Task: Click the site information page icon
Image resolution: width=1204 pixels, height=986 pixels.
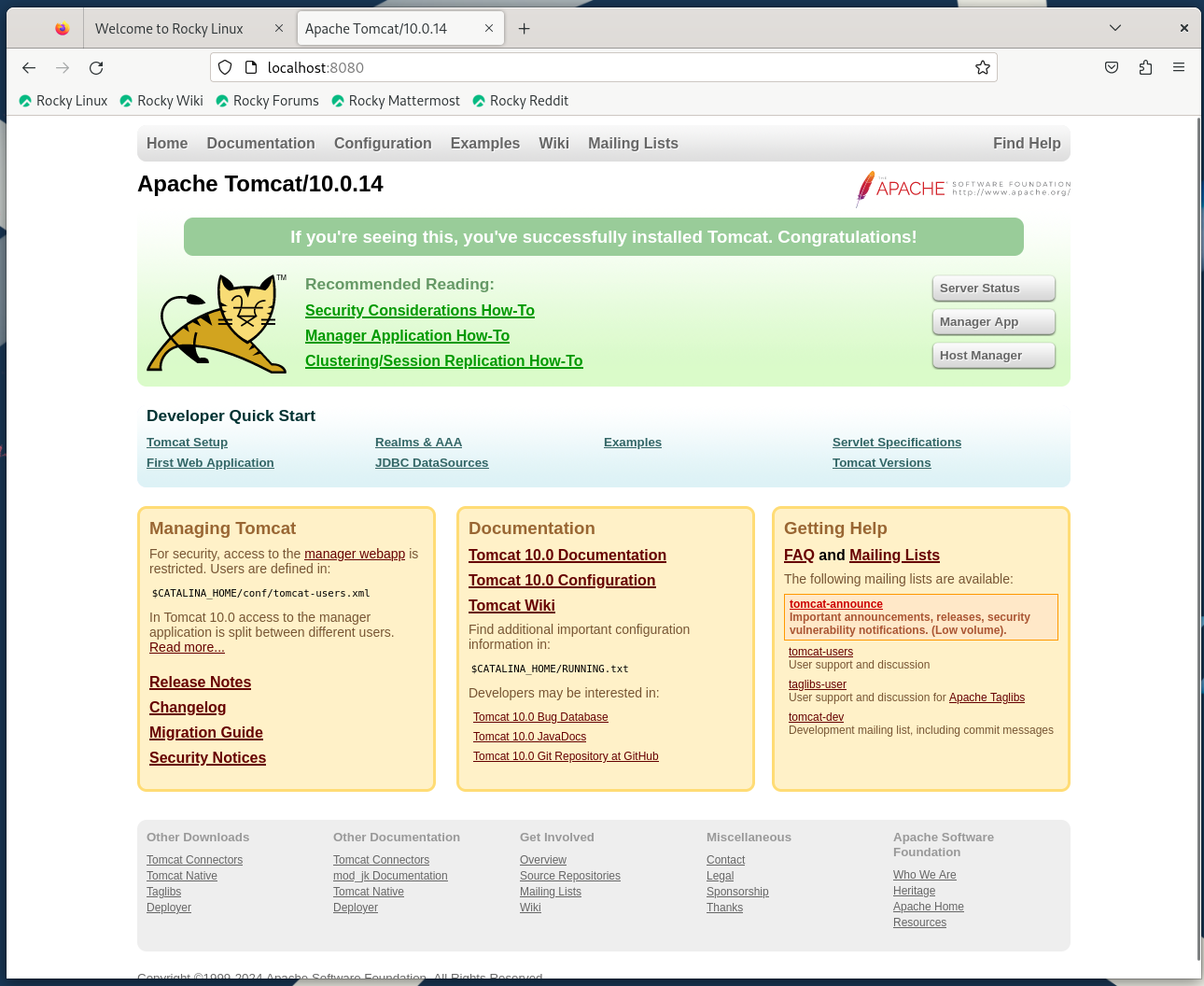Action: click(250, 67)
